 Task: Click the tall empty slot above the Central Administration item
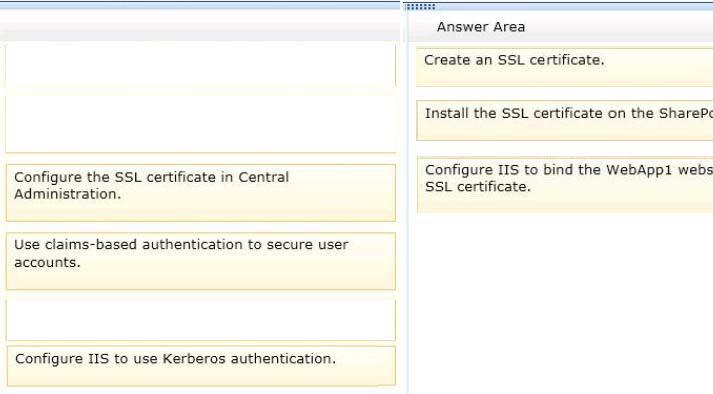201,124
